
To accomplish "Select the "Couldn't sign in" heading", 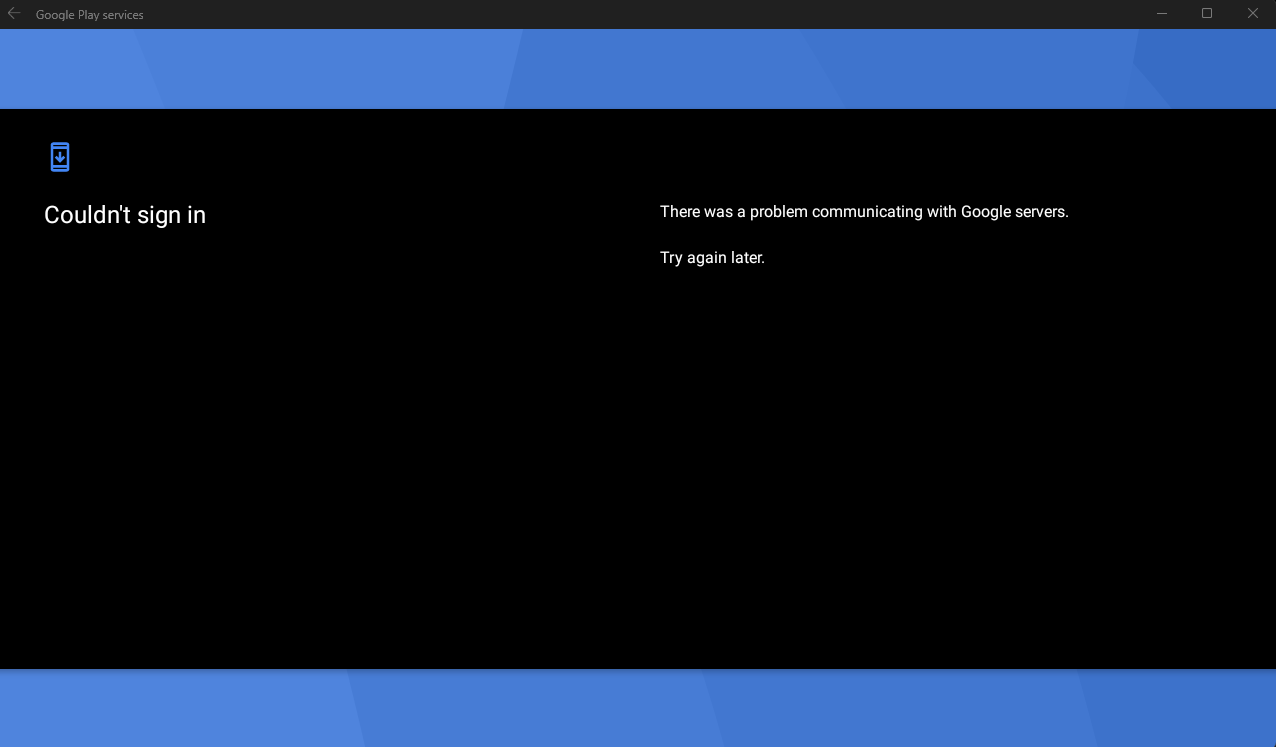I will pyautogui.click(x=125, y=215).
